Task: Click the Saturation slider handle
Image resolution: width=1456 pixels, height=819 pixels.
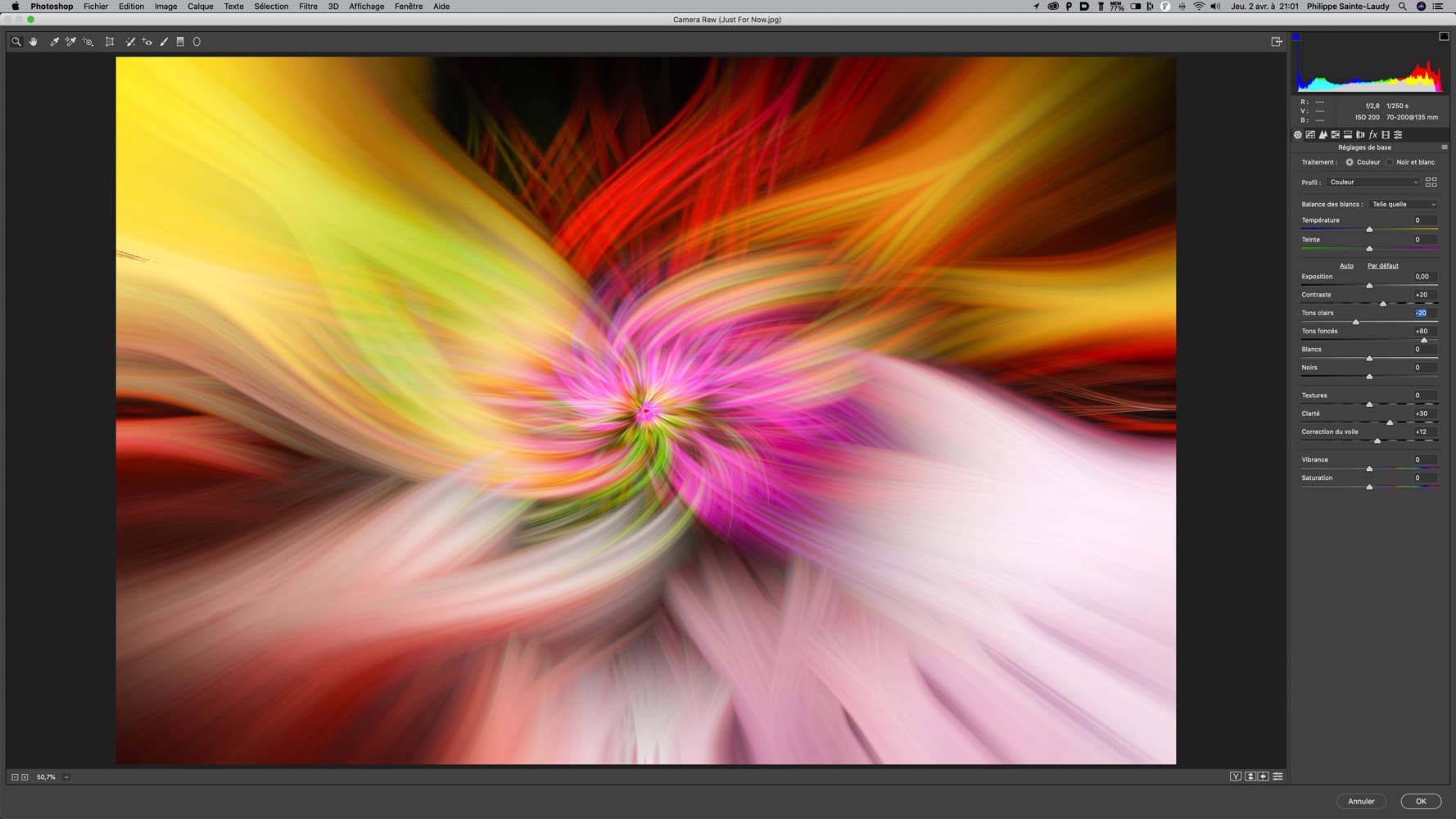Action: click(x=1369, y=487)
